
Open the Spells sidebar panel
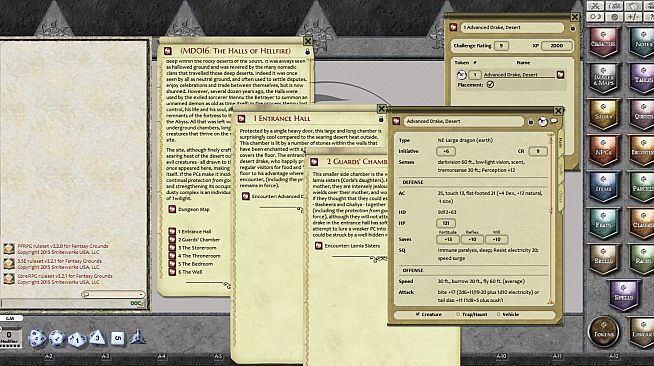tap(624, 295)
